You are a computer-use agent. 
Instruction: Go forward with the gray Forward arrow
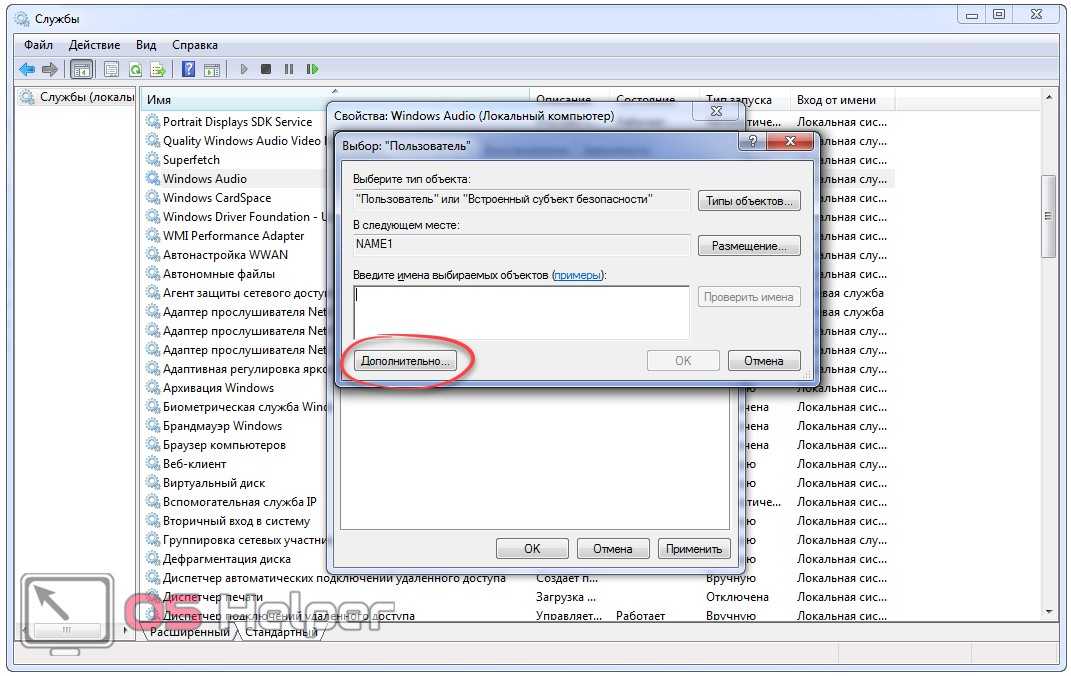49,70
